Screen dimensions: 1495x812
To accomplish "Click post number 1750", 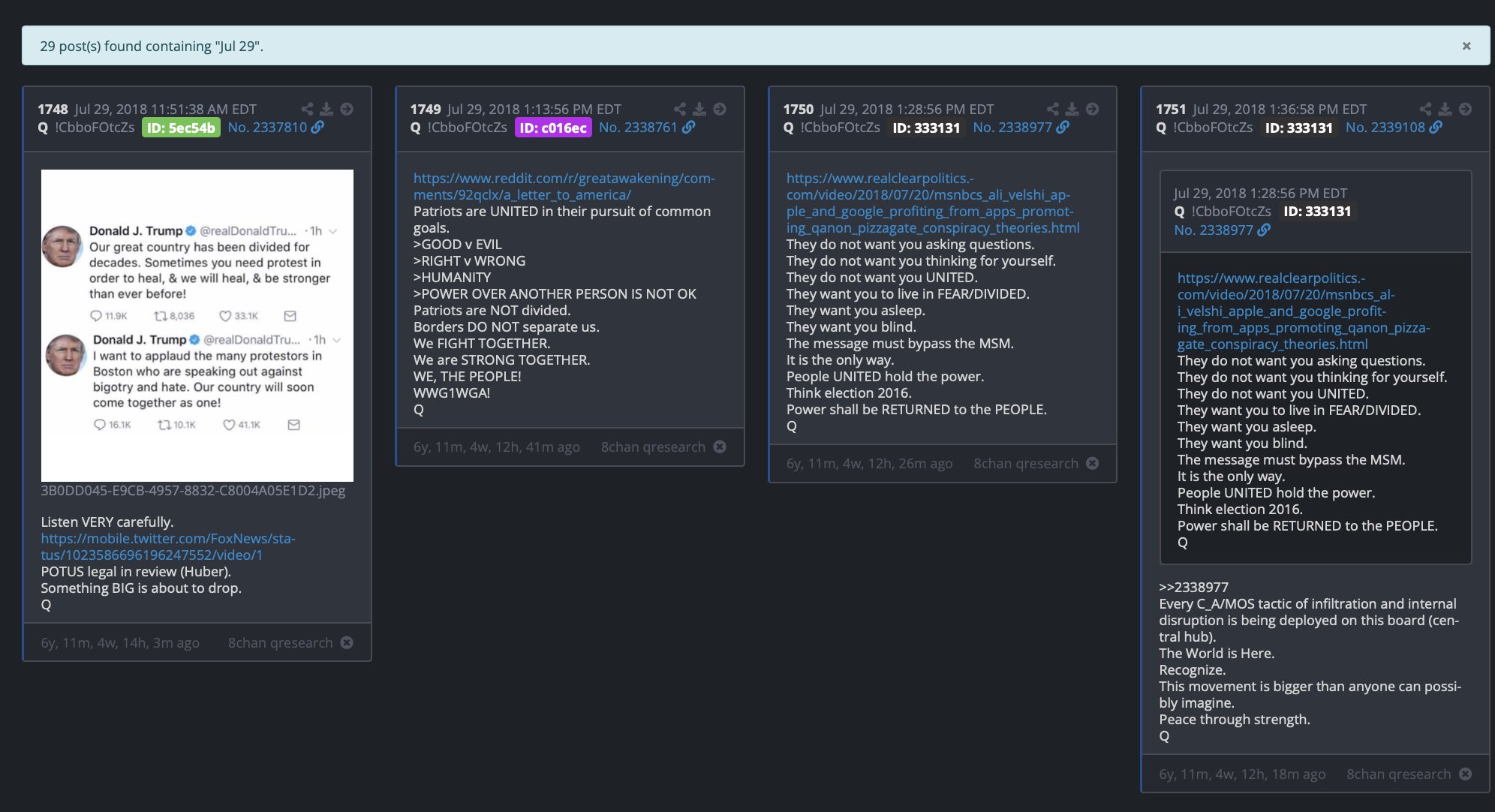I will [799, 109].
